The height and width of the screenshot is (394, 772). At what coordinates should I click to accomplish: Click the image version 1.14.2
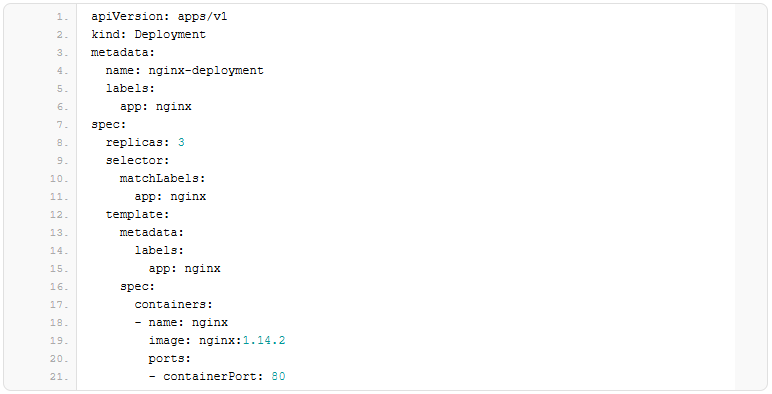point(264,341)
